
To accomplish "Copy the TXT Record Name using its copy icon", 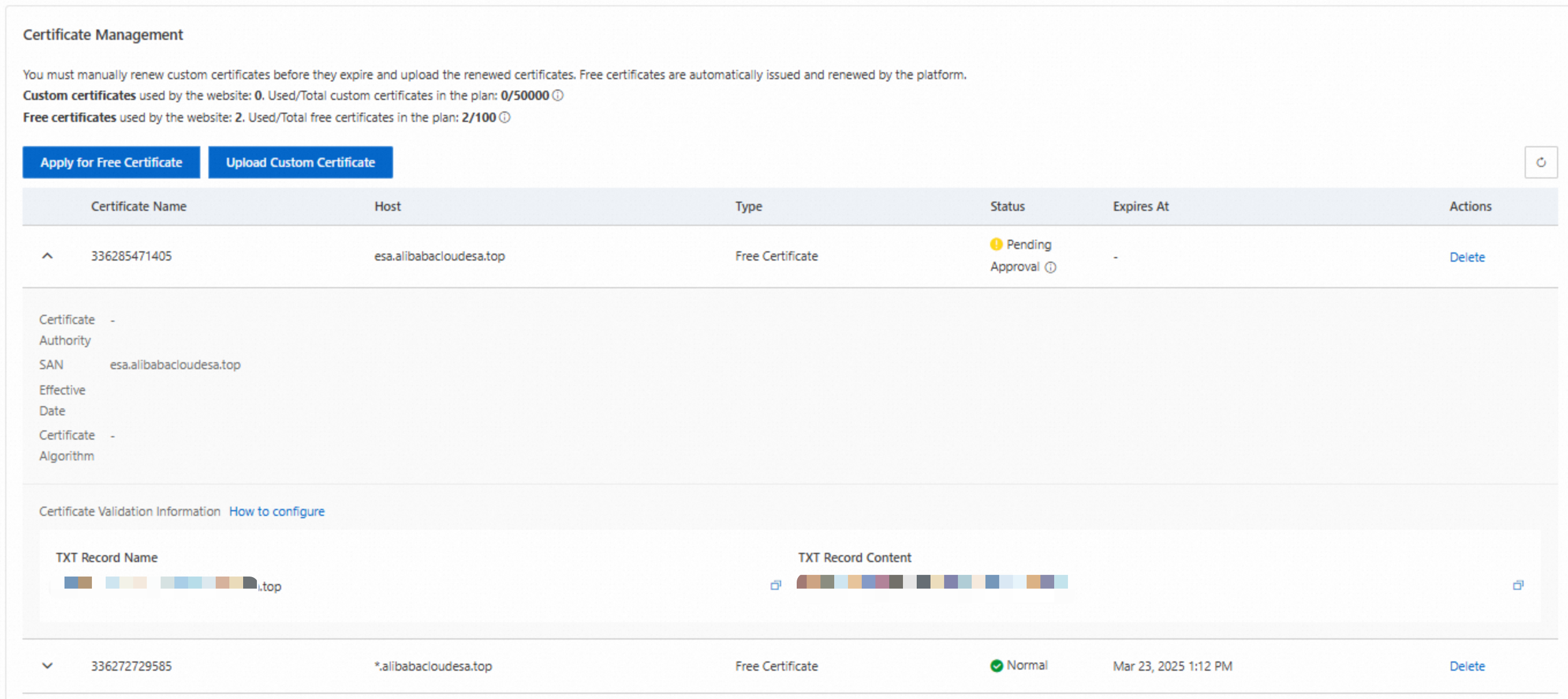I will tap(775, 585).
